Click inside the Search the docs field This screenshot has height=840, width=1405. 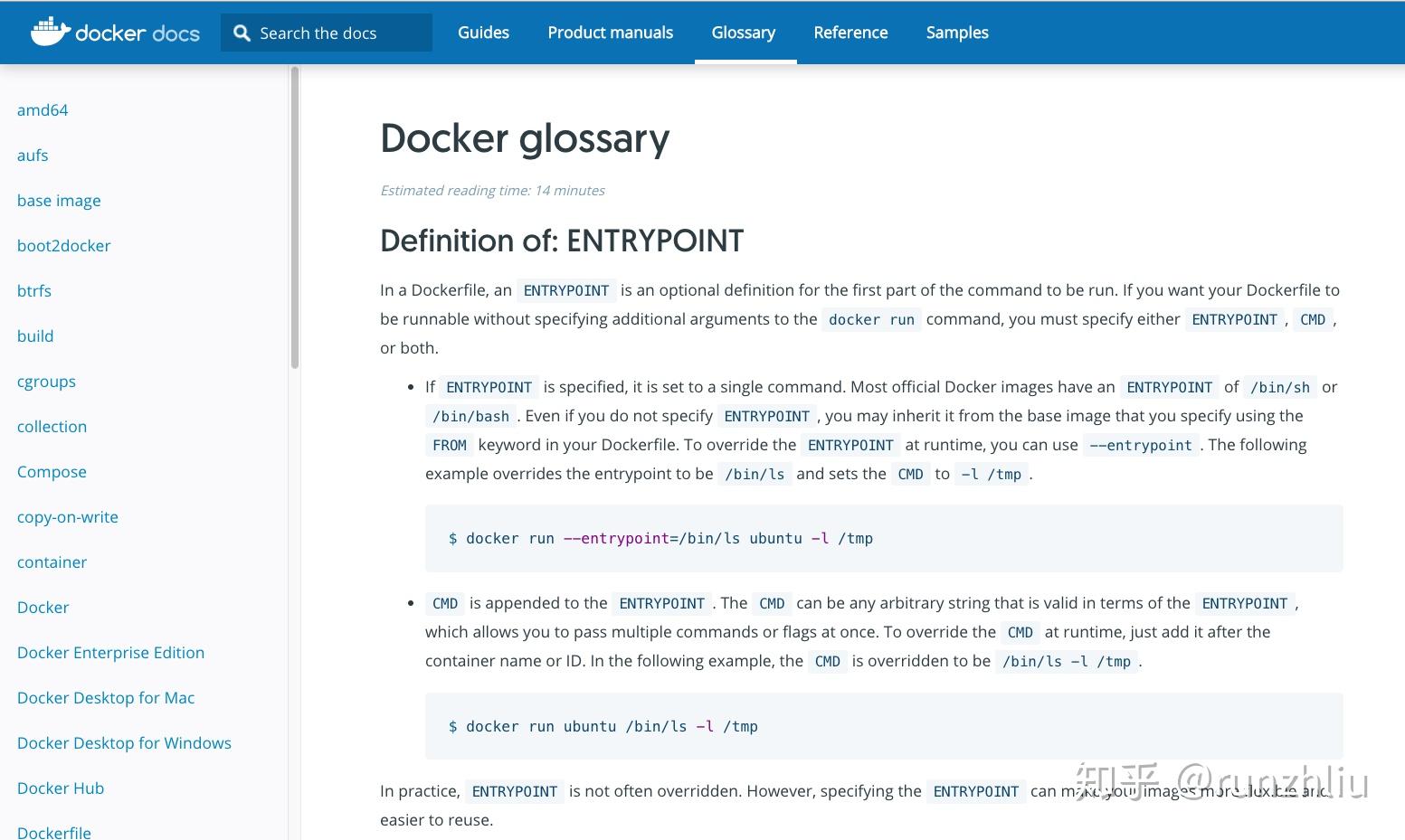pos(335,33)
